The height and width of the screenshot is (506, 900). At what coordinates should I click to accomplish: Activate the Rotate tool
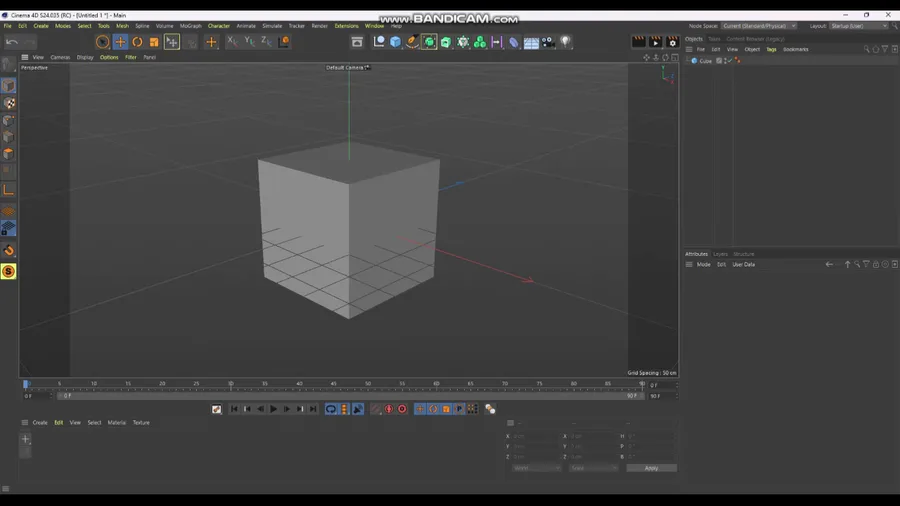137,42
